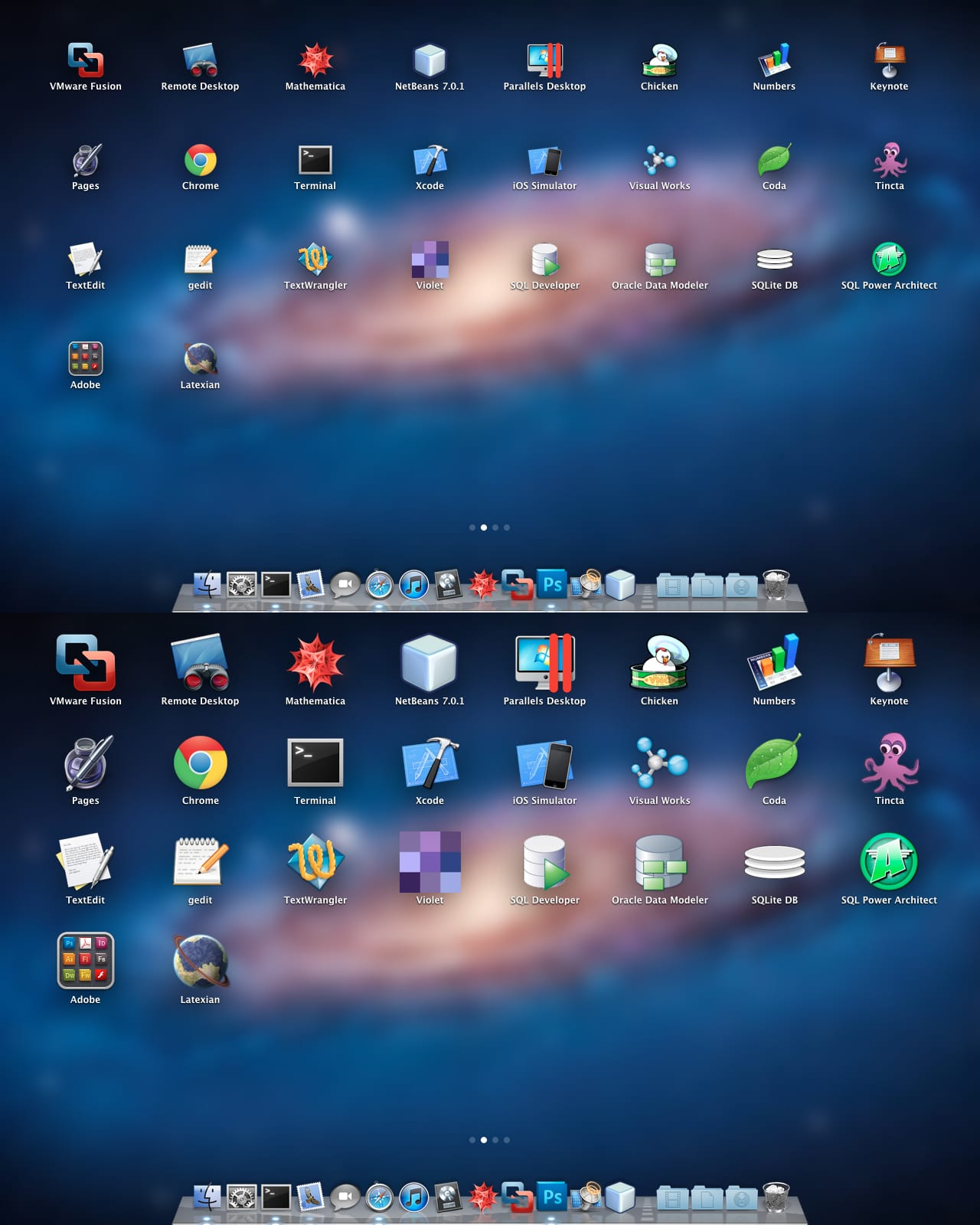980x1225 pixels.
Task: Click the 'Visual Works' label in small-icon Launchpad
Action: point(659,185)
